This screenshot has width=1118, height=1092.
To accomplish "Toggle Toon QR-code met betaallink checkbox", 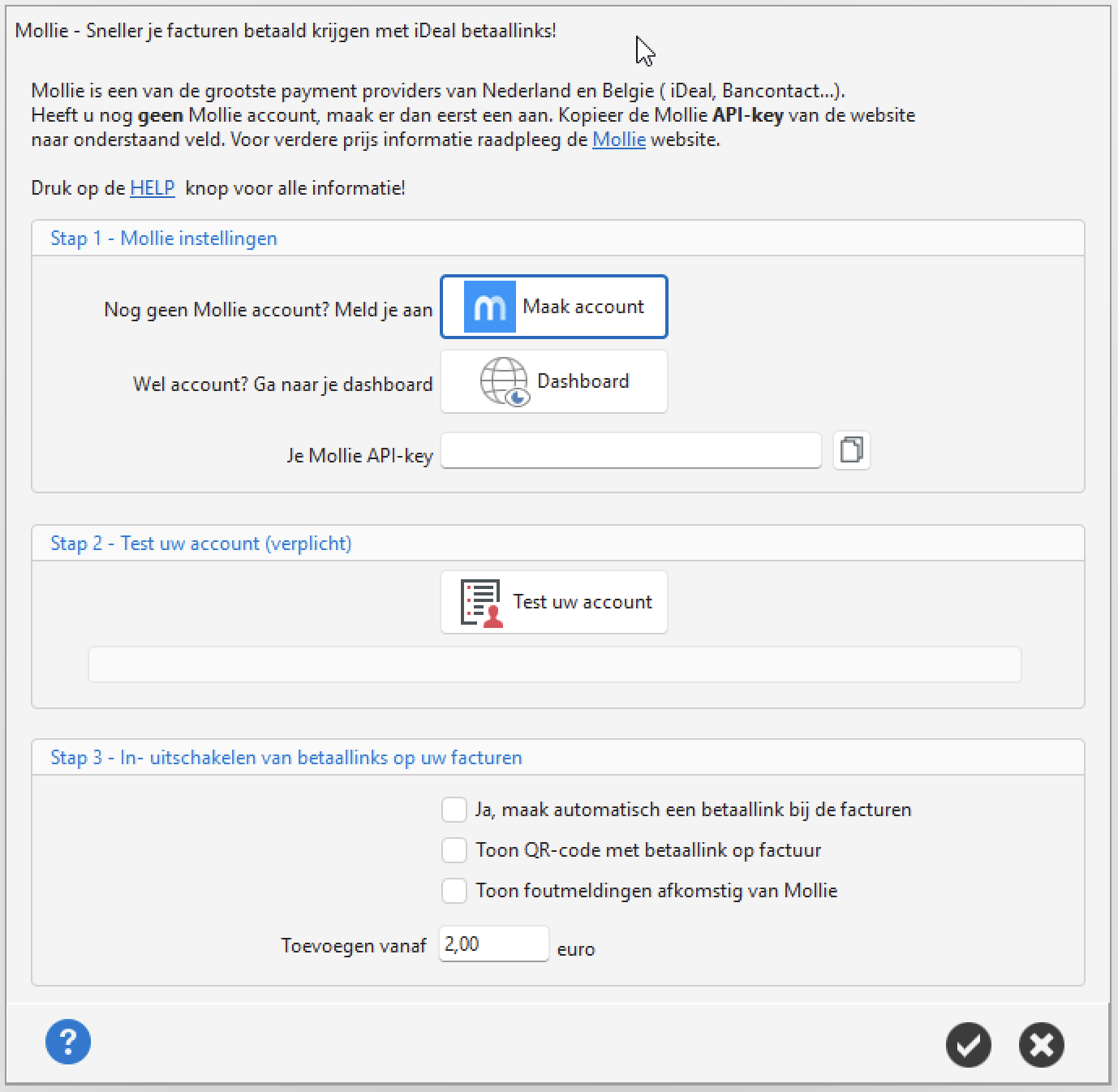I will [x=454, y=850].
